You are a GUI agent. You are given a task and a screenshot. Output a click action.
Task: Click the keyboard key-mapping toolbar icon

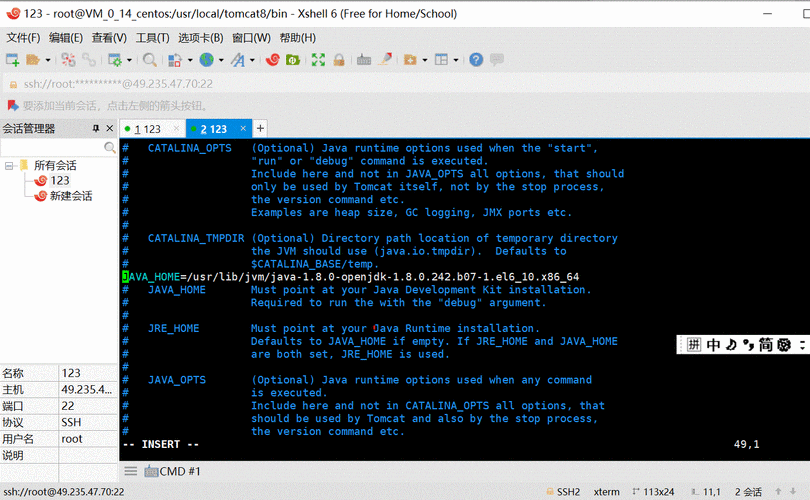click(364, 60)
